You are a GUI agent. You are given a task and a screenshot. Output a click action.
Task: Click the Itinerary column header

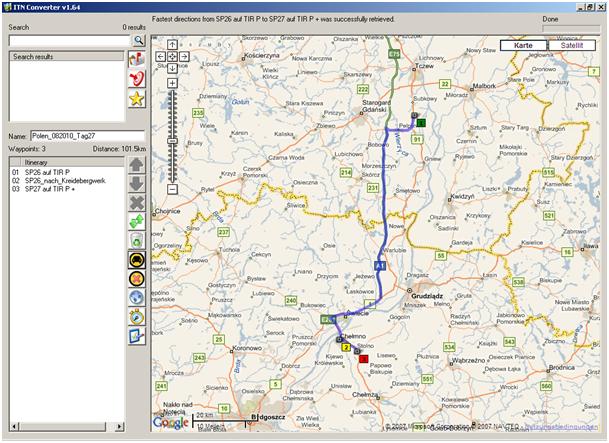coord(72,162)
